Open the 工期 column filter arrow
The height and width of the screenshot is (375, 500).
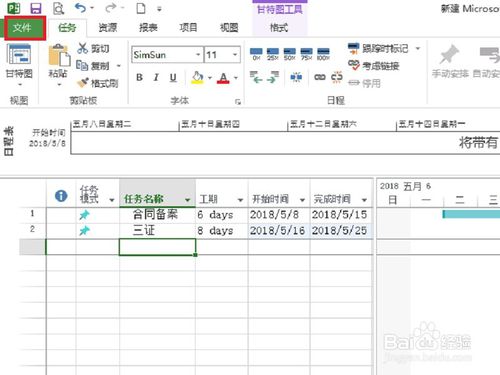tap(240, 200)
